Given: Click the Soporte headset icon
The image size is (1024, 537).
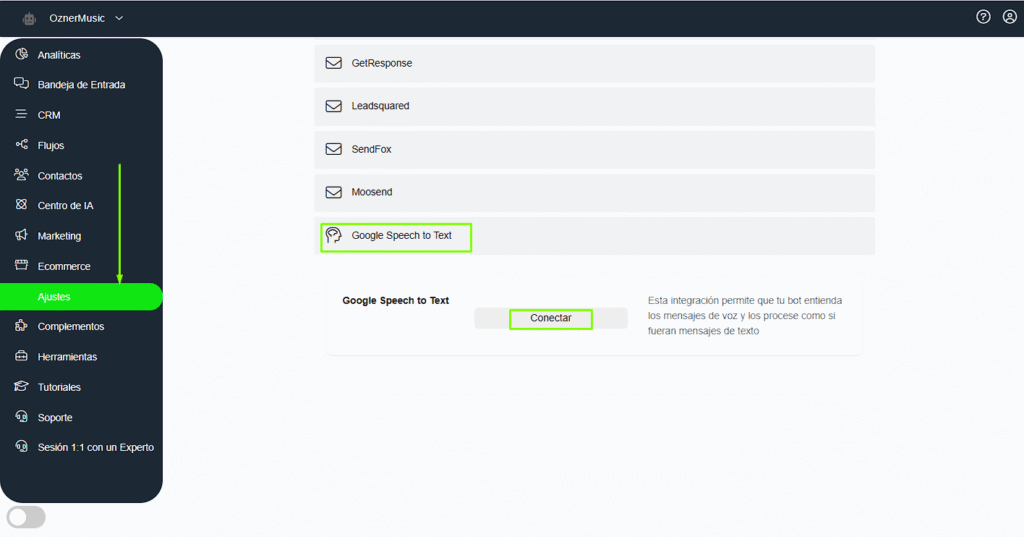Looking at the screenshot, I should pos(22,416).
